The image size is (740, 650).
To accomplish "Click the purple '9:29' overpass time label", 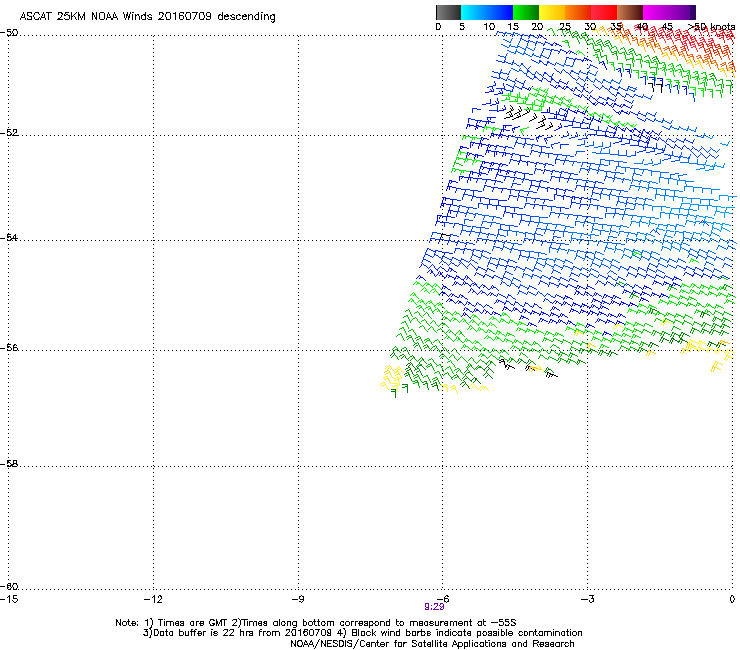I will click(x=434, y=607).
